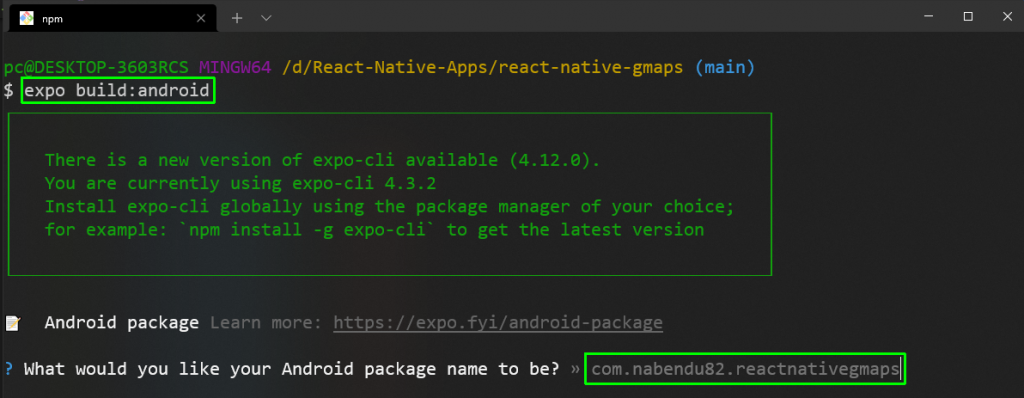
Task: Click the Android package name input
Action: [745, 370]
